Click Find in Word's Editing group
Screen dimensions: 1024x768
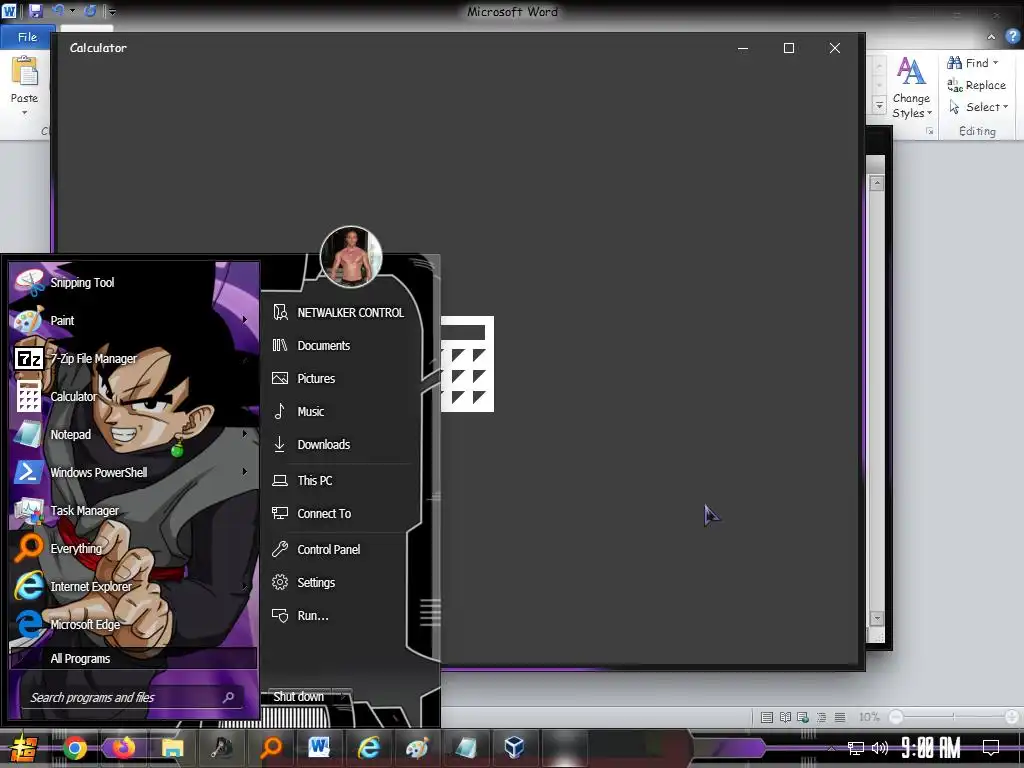973,63
